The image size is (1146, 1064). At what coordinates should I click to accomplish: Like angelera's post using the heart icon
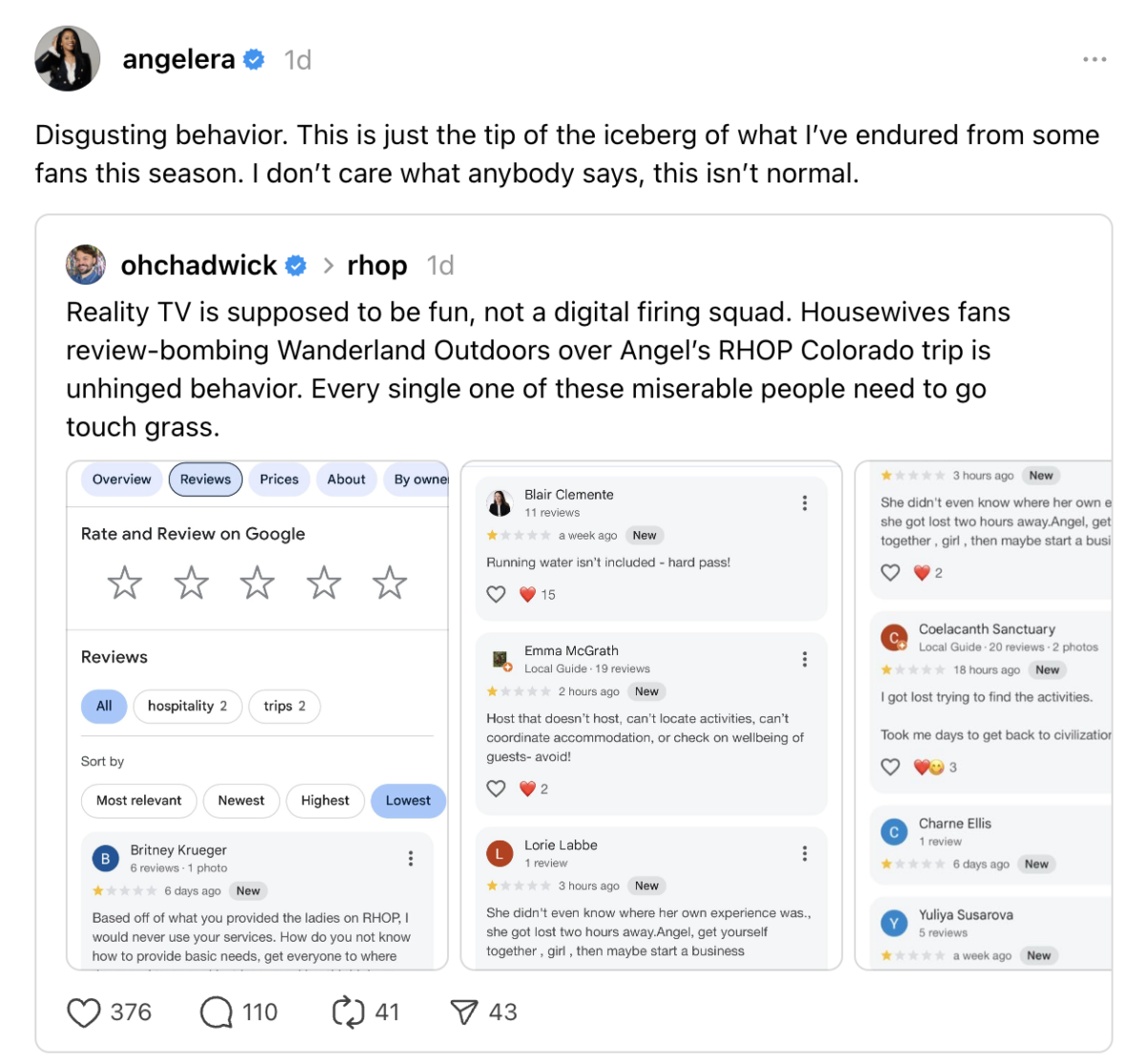point(83,1011)
